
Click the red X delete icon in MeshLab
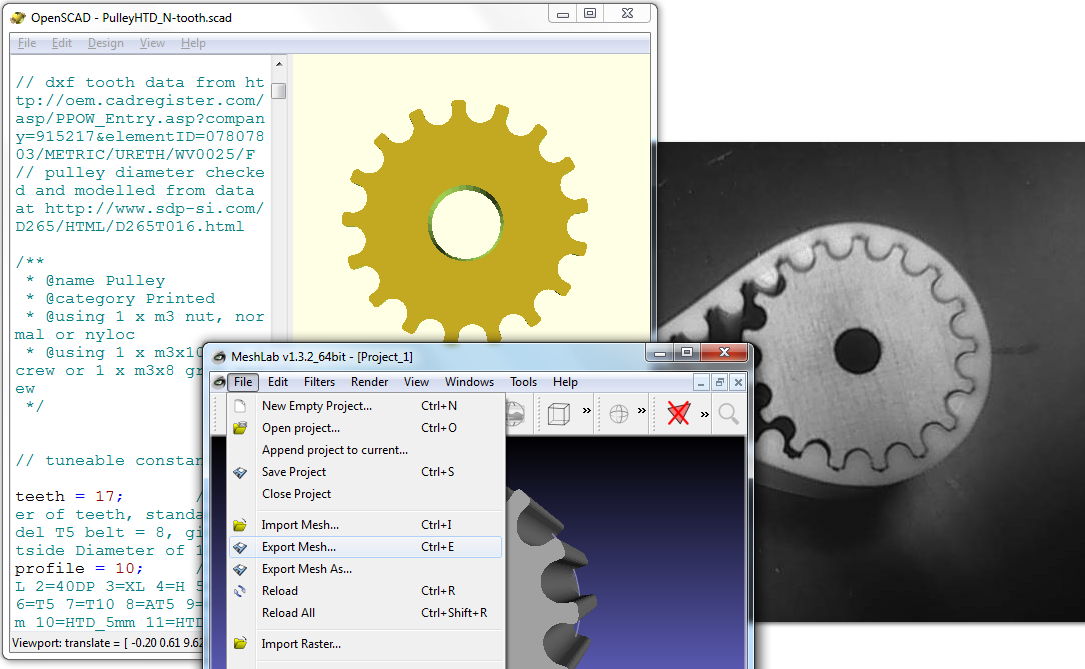678,413
